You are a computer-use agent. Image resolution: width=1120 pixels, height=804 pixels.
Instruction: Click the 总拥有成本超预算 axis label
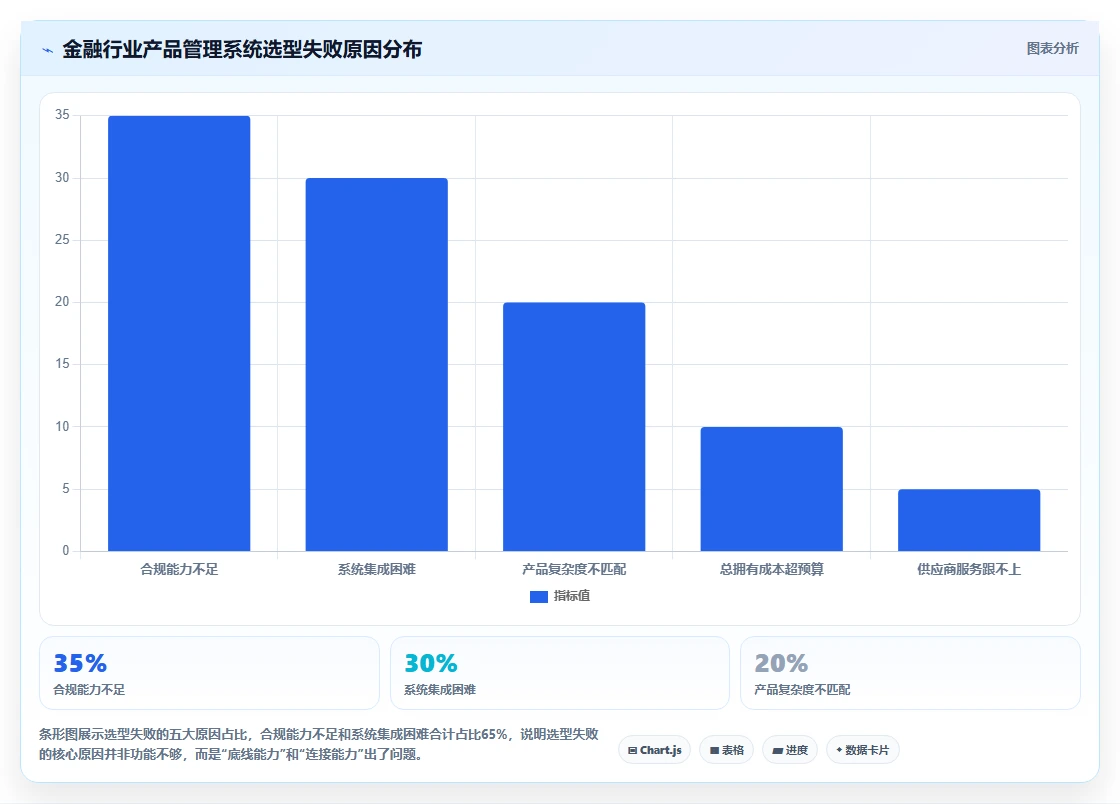click(771, 569)
